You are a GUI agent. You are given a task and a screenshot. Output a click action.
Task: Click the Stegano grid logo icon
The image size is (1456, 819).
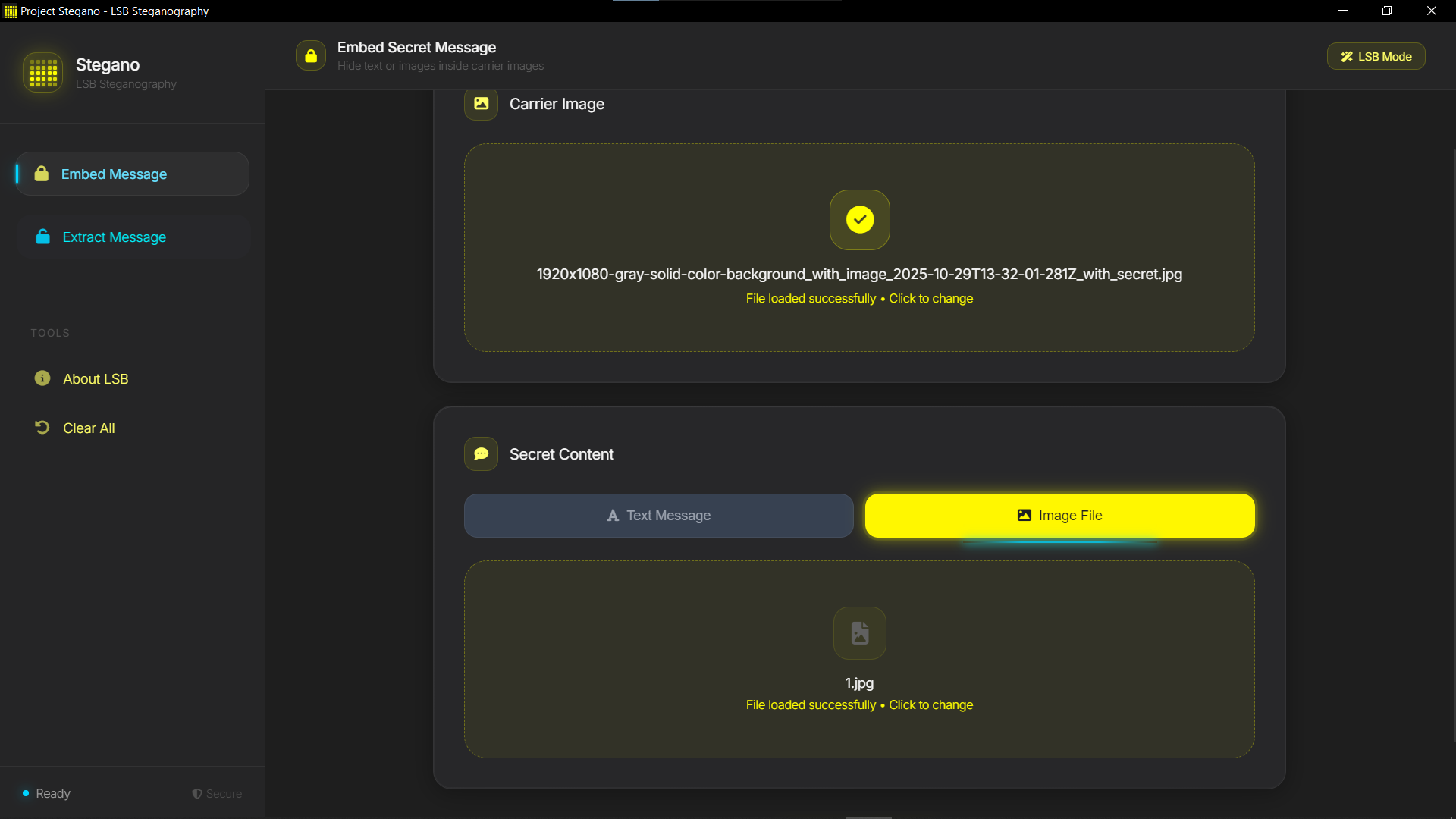pyautogui.click(x=43, y=73)
